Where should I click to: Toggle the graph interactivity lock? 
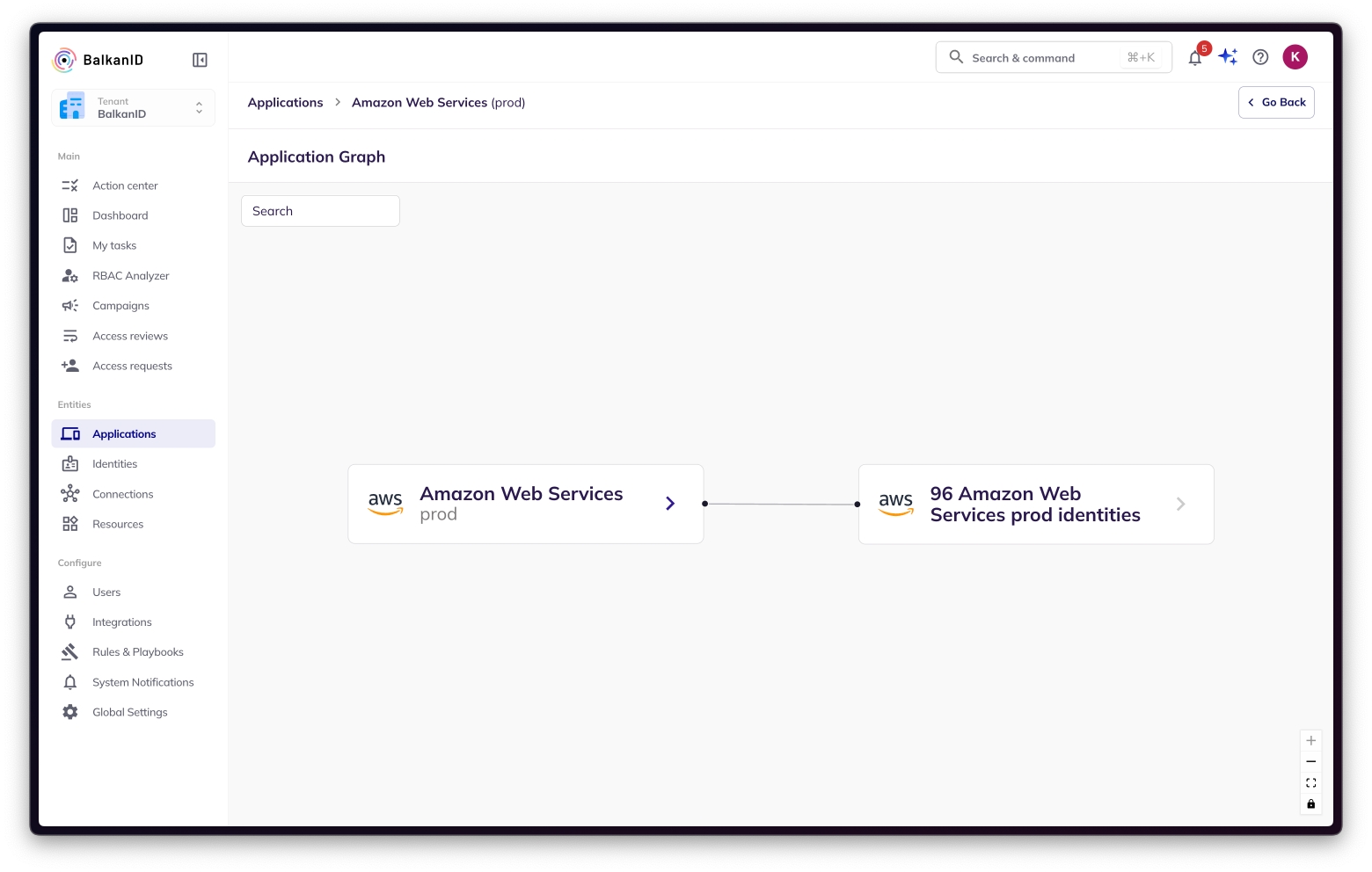coord(1311,804)
